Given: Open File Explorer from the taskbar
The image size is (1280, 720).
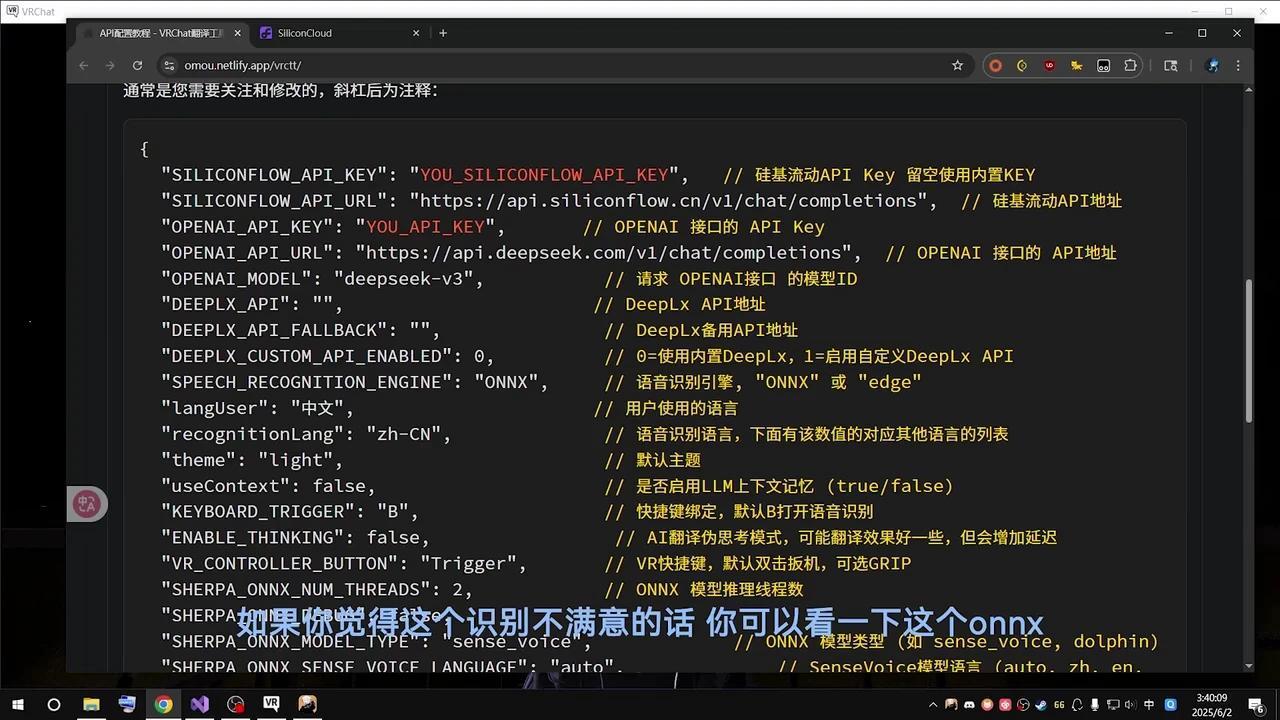Looking at the screenshot, I should pos(91,704).
